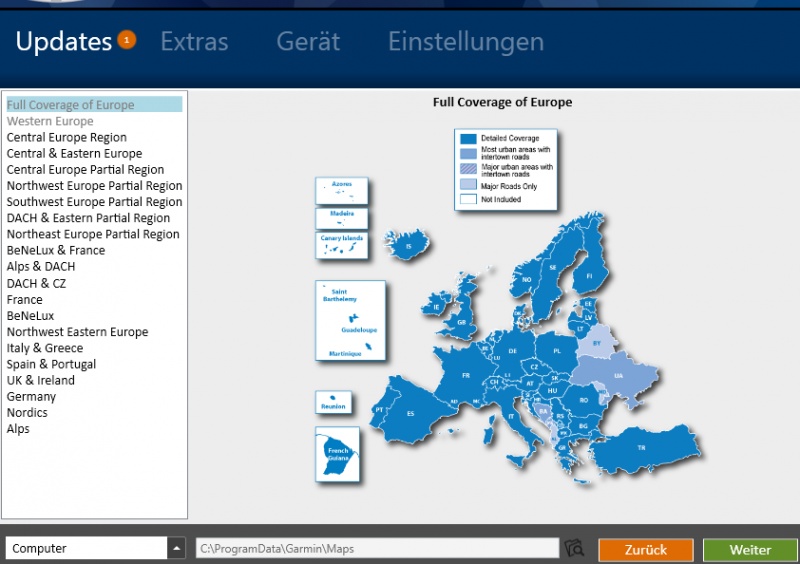Click the dropdown arrow next to Computer

176,548
